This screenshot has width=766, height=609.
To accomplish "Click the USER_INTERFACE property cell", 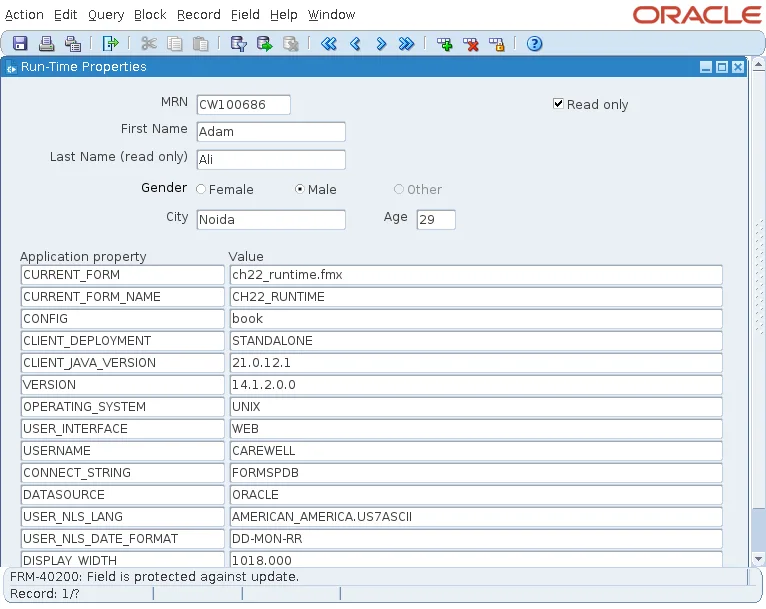I will coord(123,429).
